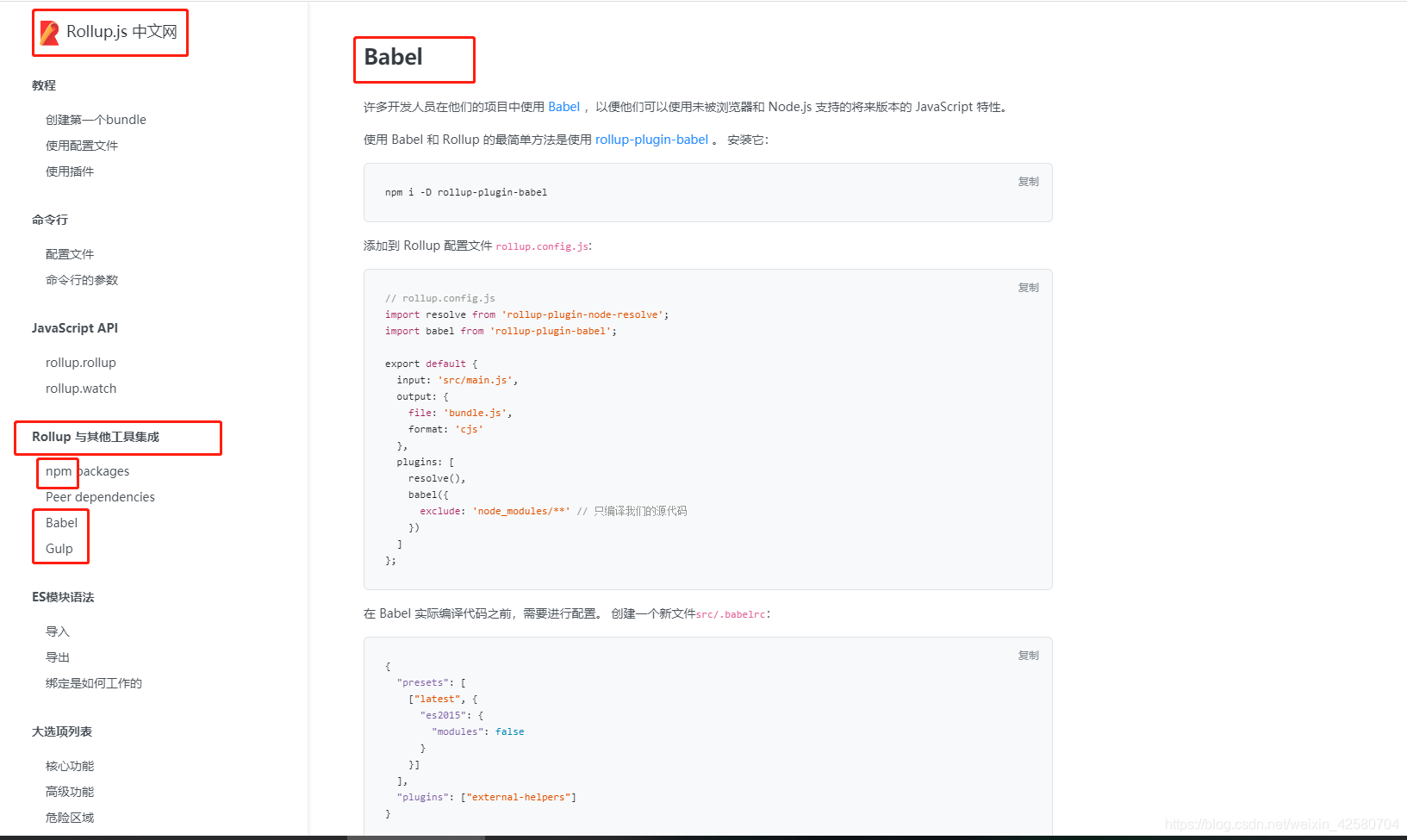This screenshot has height=840, width=1407.
Task: Click the export default { code line
Action: tap(431, 364)
